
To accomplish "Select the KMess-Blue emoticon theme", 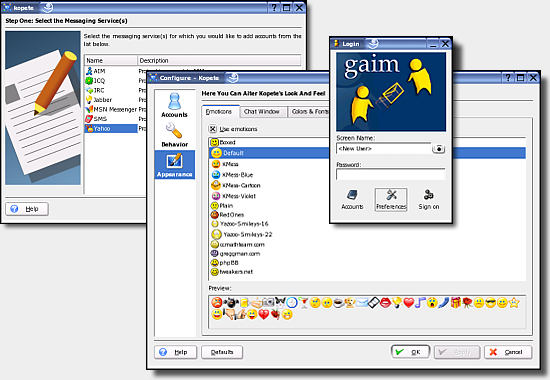I will click(x=232, y=174).
